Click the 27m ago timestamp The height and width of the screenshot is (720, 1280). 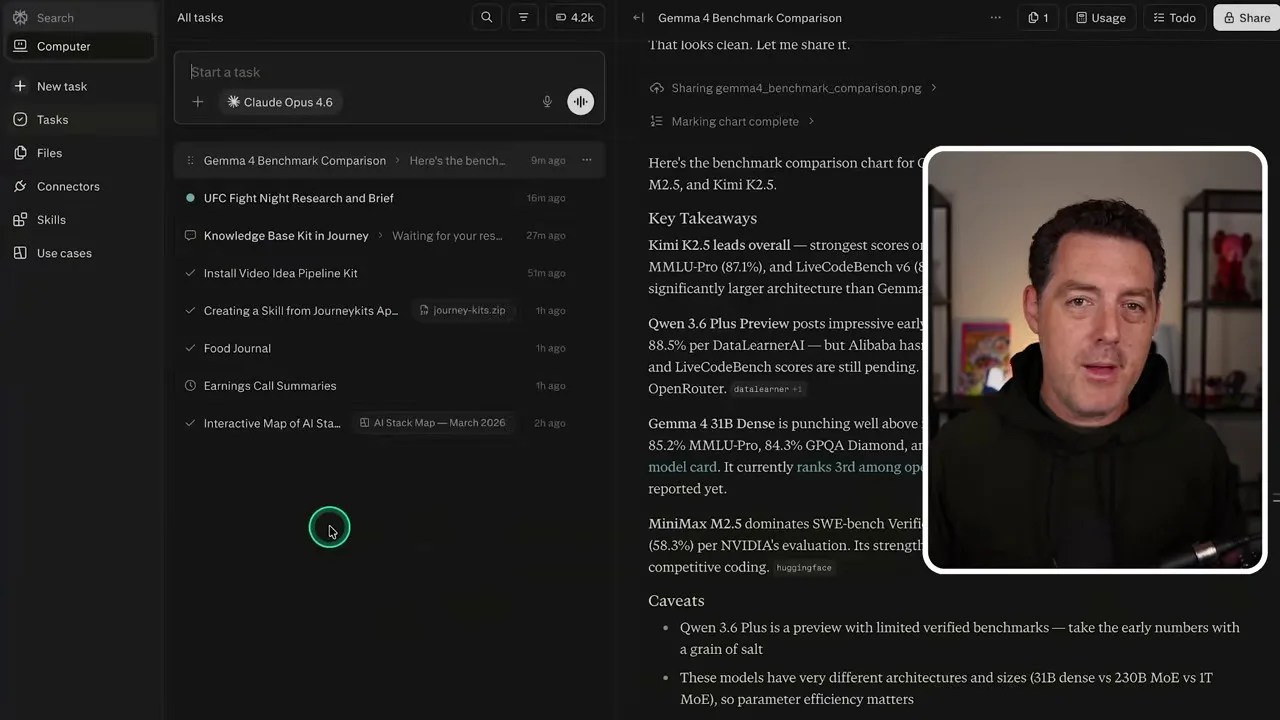546,236
